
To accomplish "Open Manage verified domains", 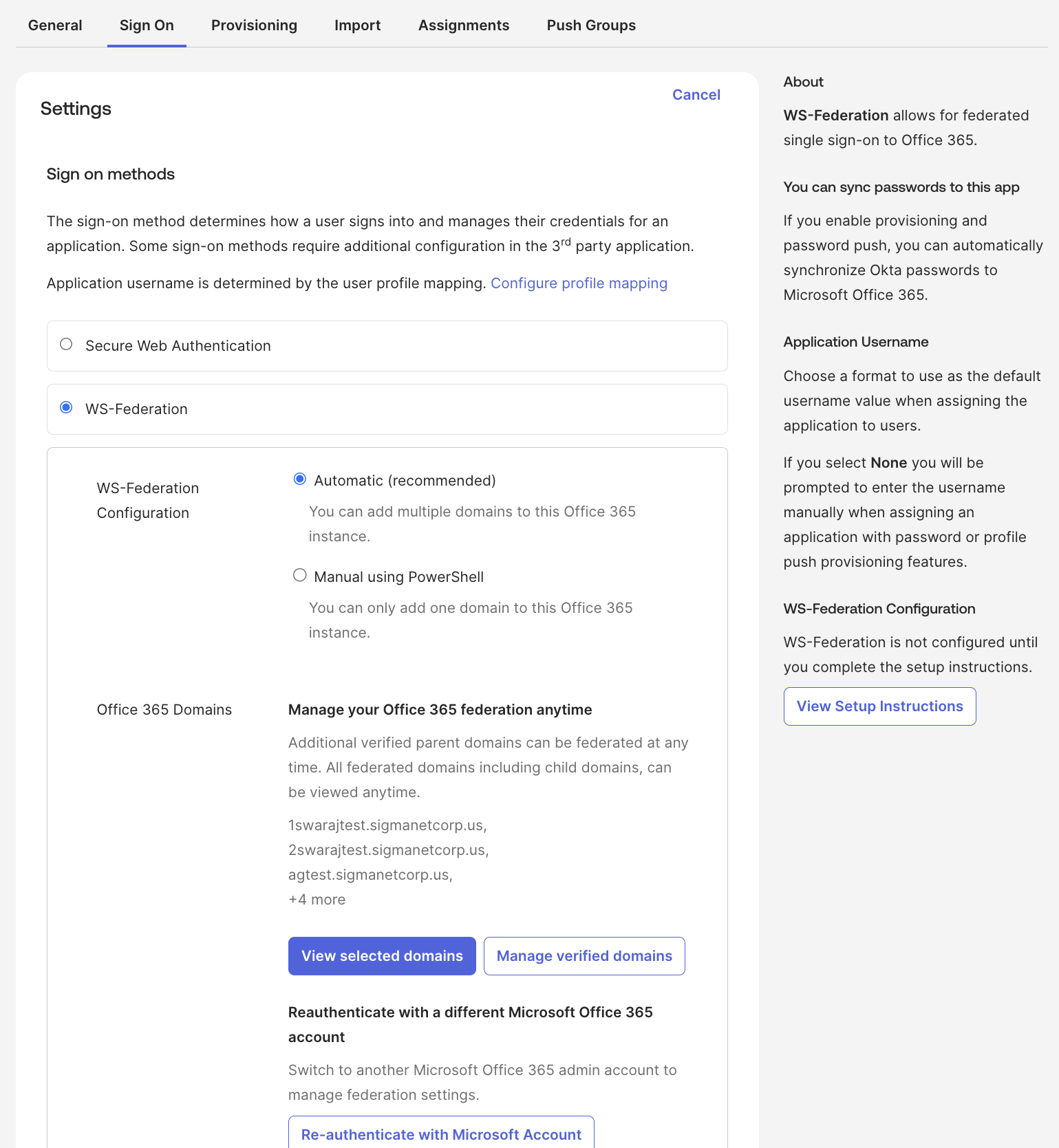I will (x=584, y=956).
